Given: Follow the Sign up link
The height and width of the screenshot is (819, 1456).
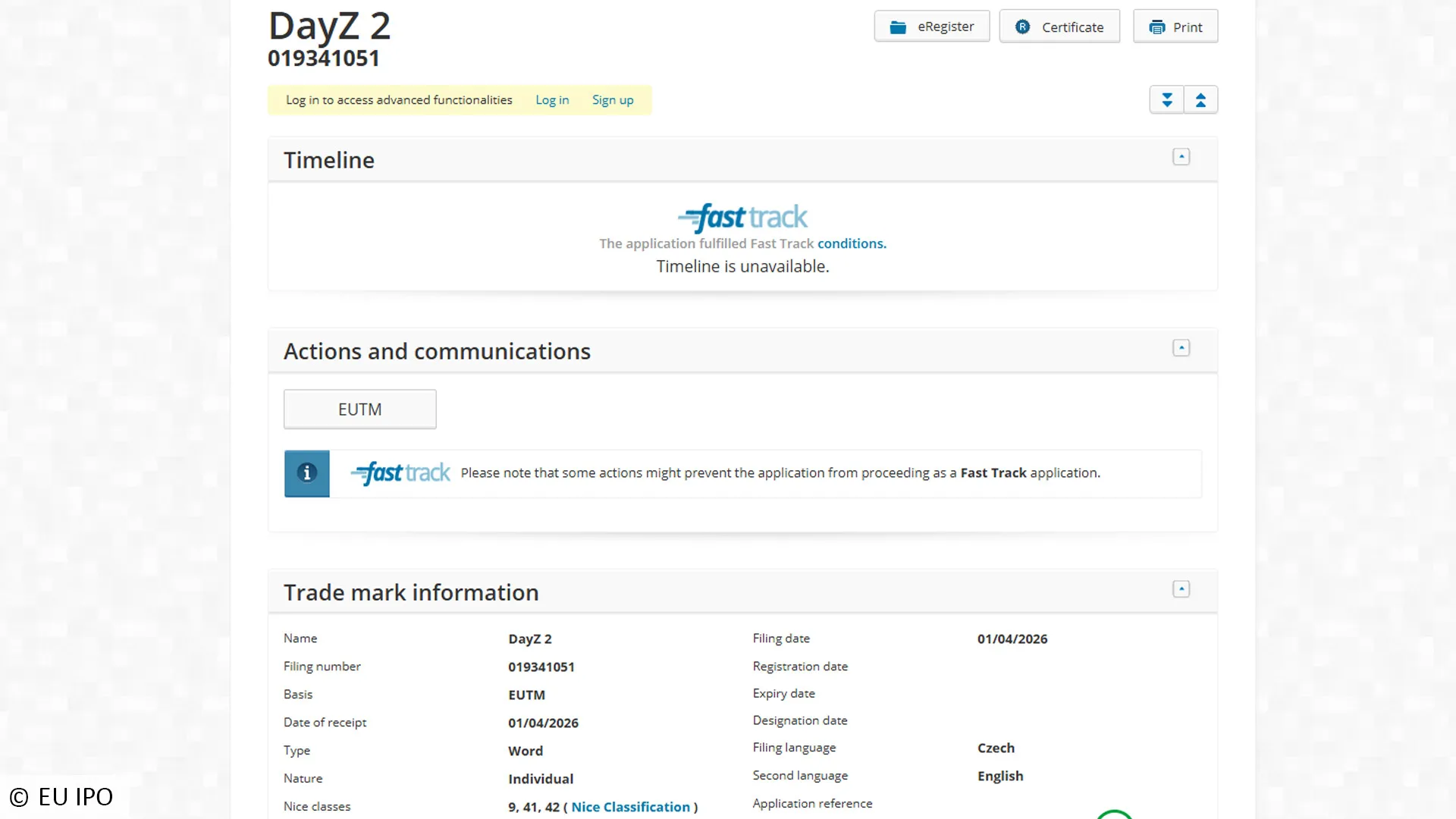Looking at the screenshot, I should [612, 100].
